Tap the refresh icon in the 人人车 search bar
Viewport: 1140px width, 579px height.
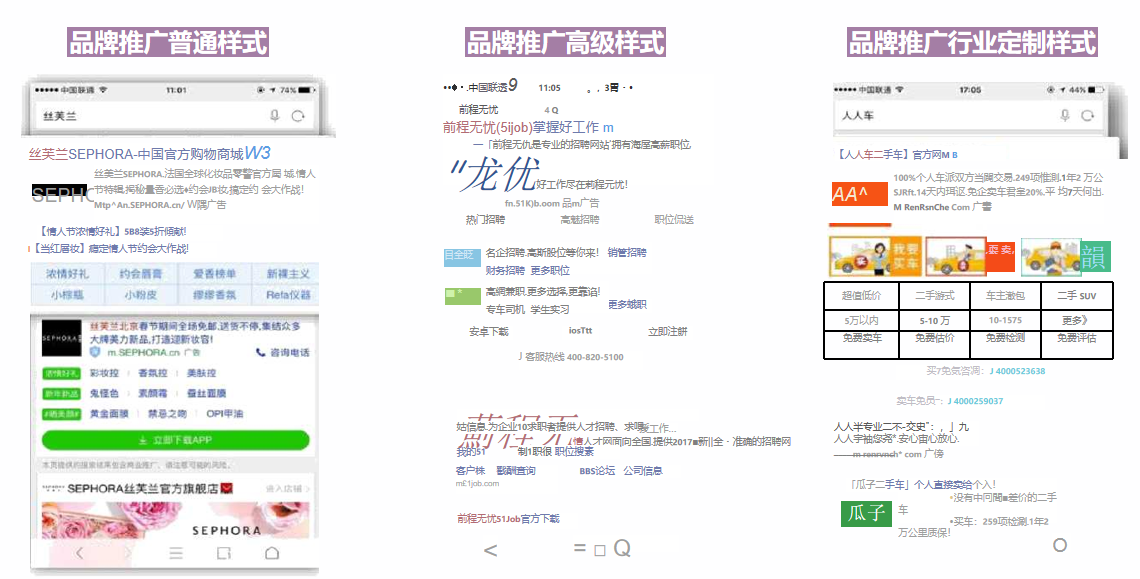(1088, 115)
